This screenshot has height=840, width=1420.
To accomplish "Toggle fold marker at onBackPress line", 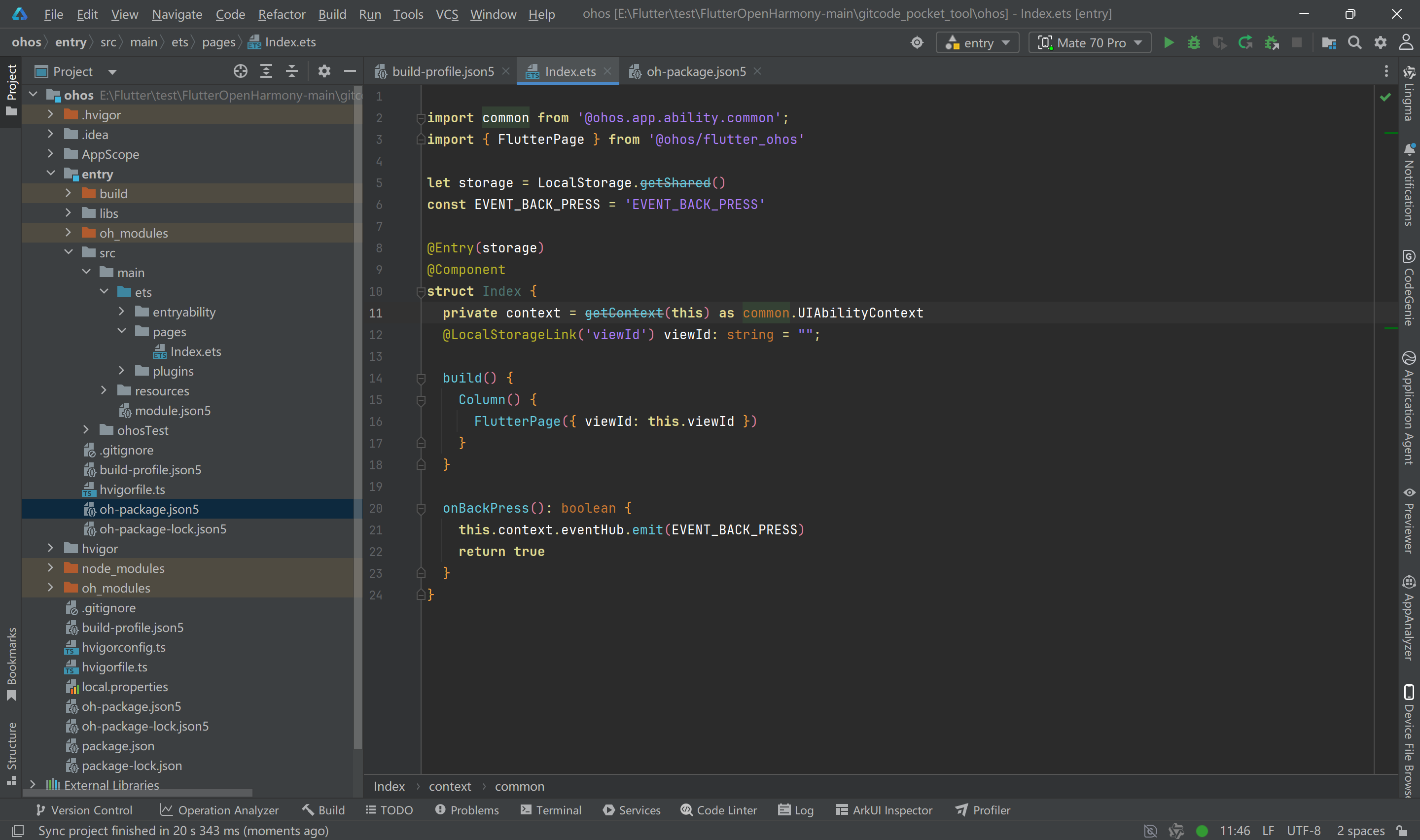I will 421,508.
